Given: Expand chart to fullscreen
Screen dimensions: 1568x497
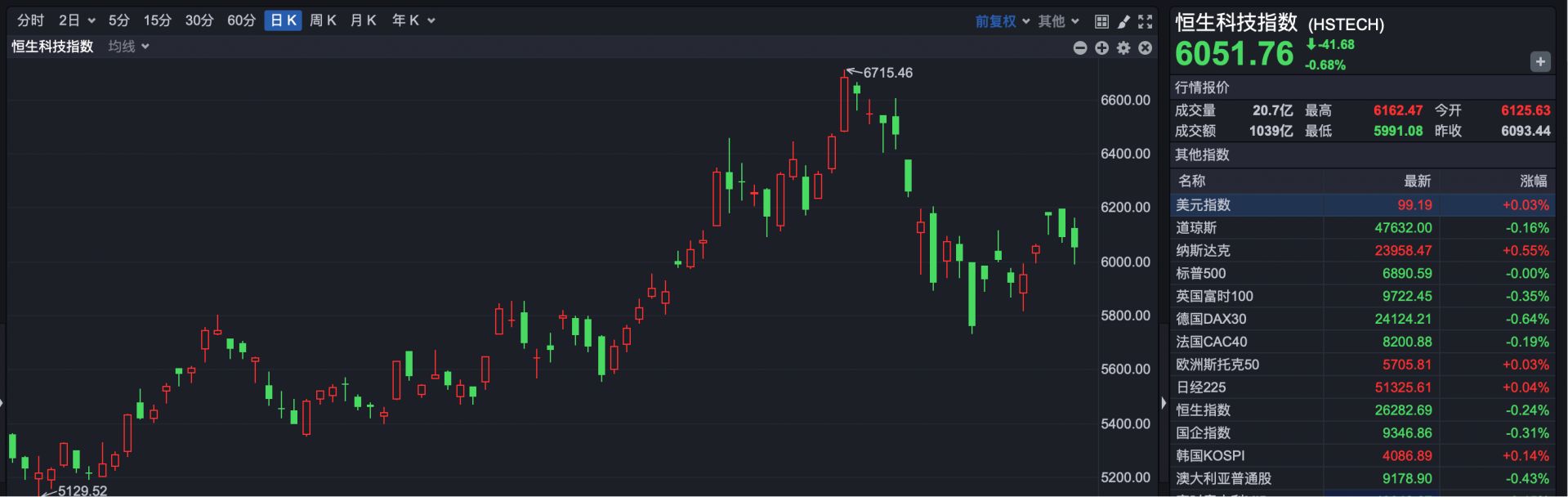Looking at the screenshot, I should 1146,21.
